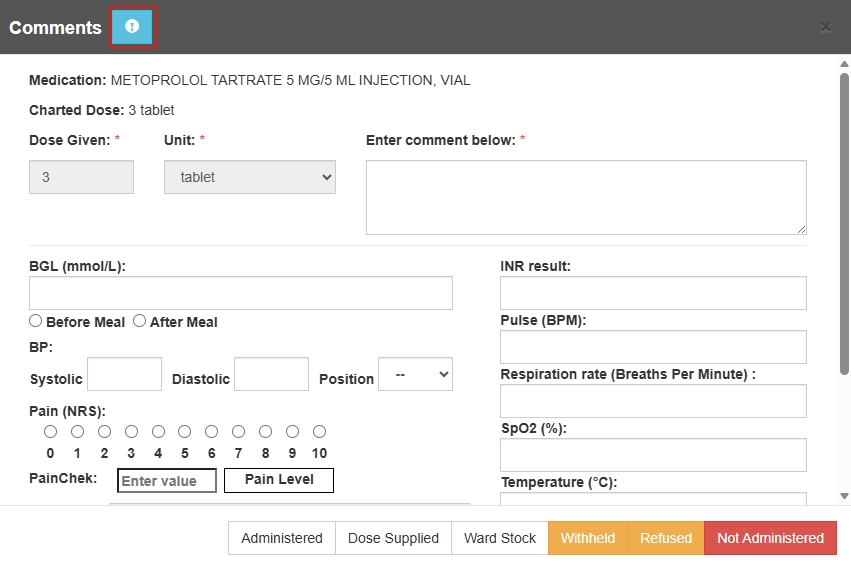The height and width of the screenshot is (568, 851).
Task: Select pain score 5 radio button
Action: coord(185,431)
